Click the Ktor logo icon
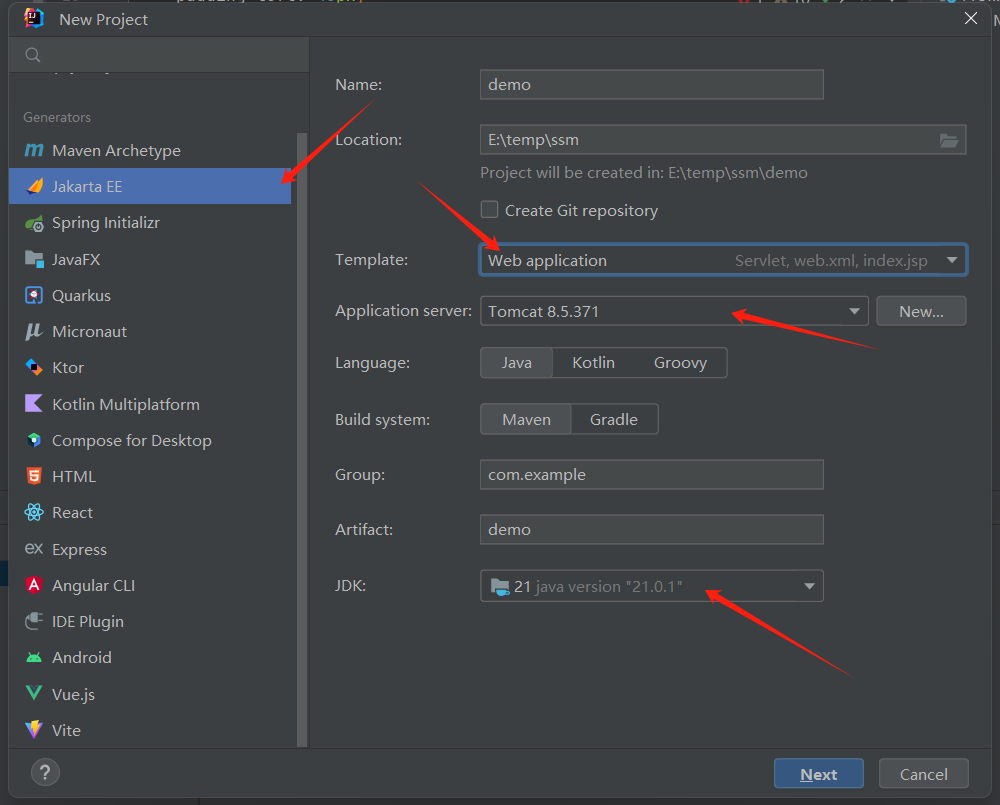Viewport: 1000px width, 805px height. (34, 367)
